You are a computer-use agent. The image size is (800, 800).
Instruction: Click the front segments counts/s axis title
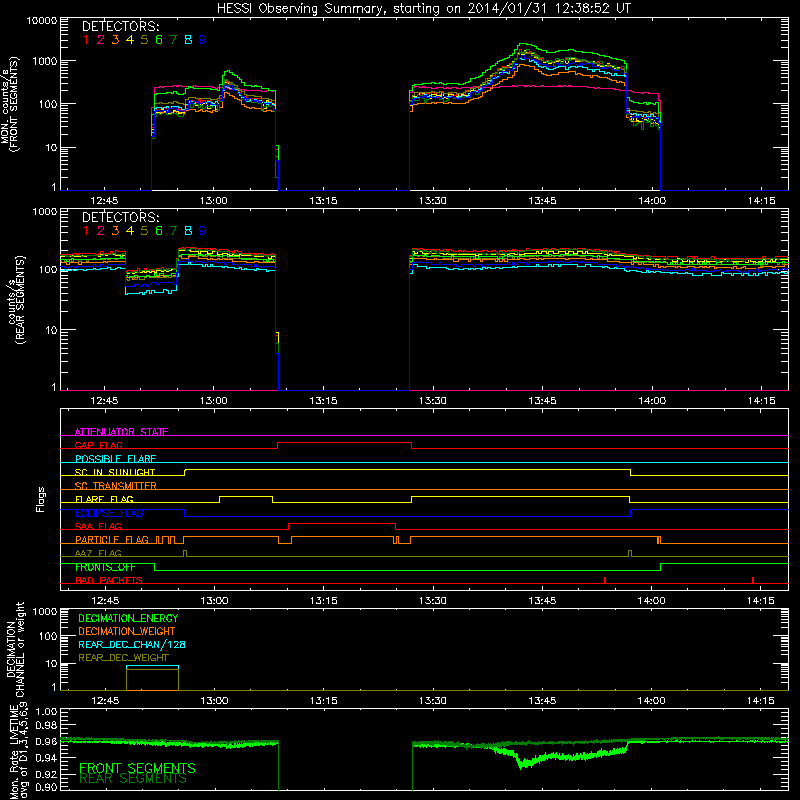pos(9,104)
